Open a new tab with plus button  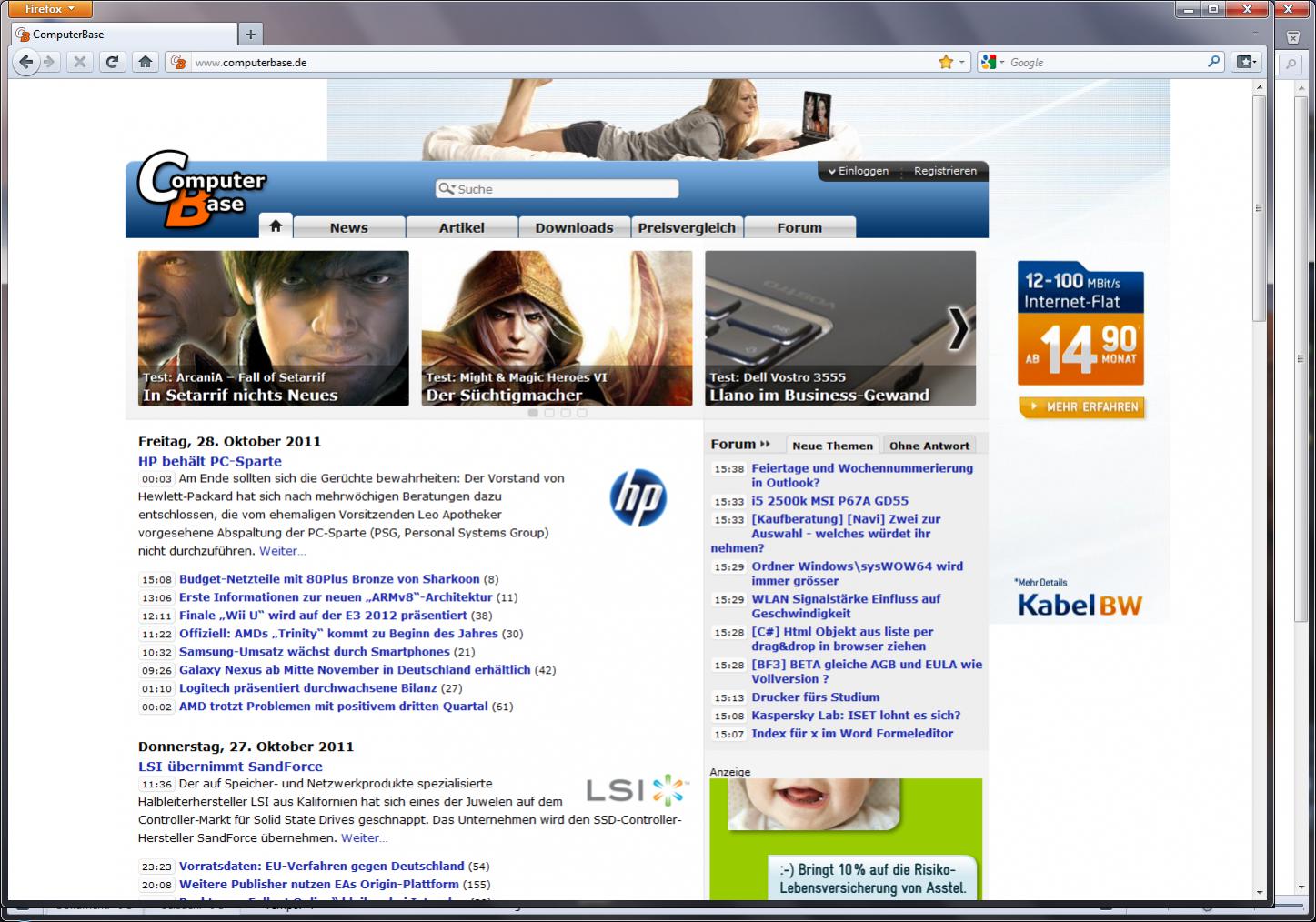coord(251,35)
